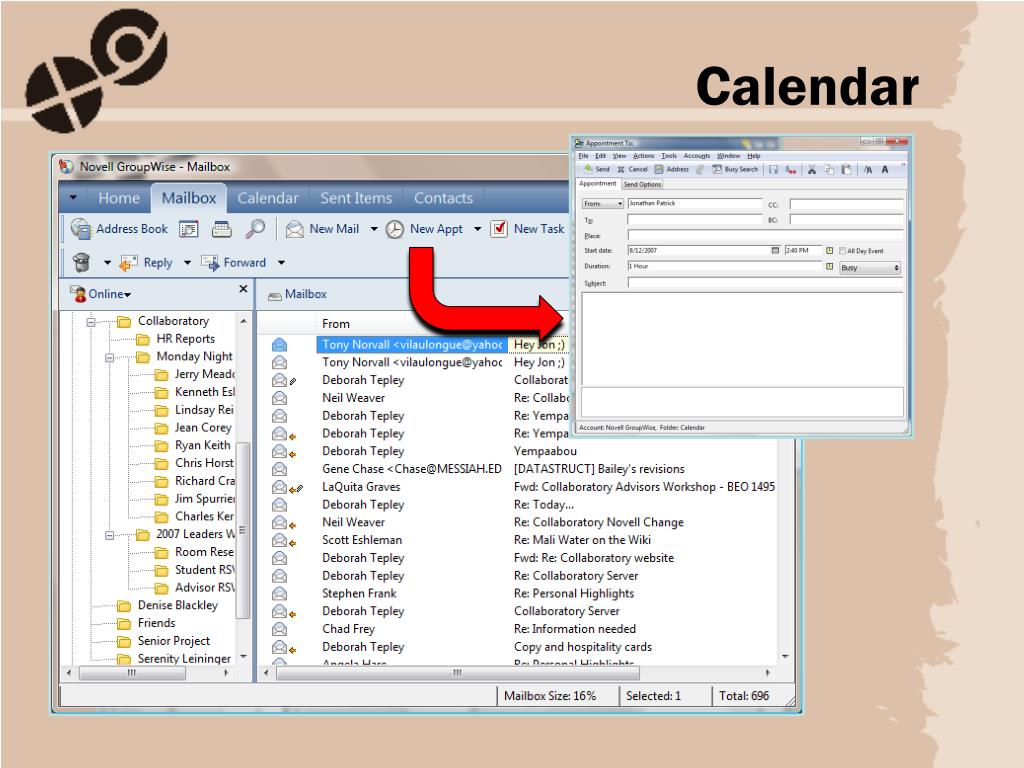Open the Address Book in GroupWise toolbar
1024x768 pixels.
120,229
